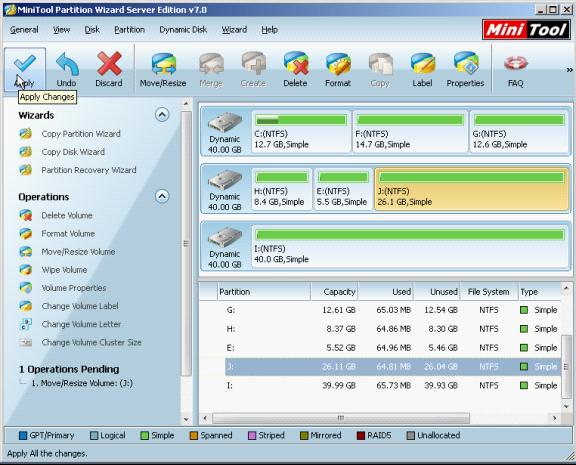Image resolution: width=576 pixels, height=465 pixels.
Task: Sort by Unused column header
Action: coord(436,292)
